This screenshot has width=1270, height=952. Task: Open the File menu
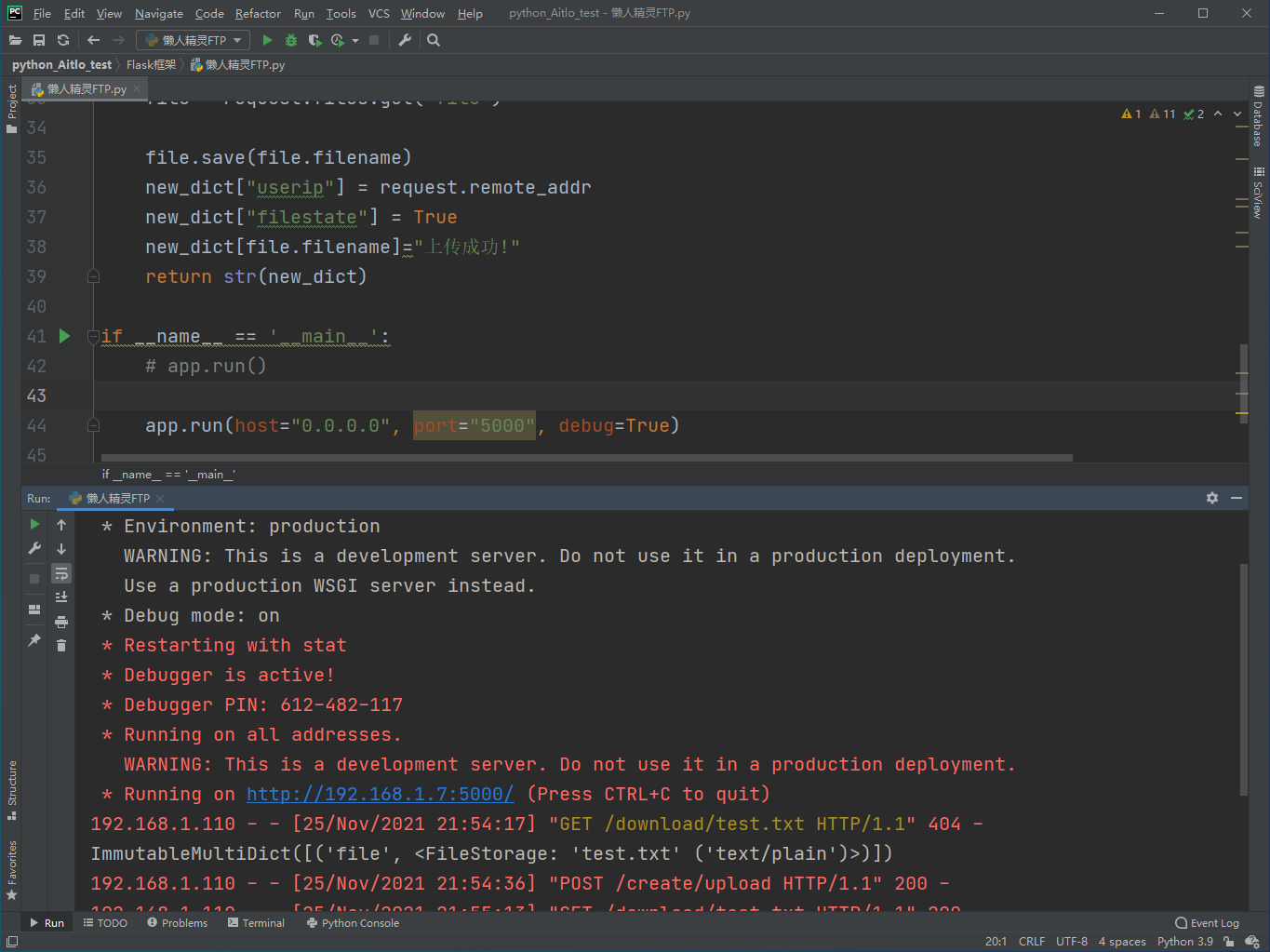pos(42,13)
